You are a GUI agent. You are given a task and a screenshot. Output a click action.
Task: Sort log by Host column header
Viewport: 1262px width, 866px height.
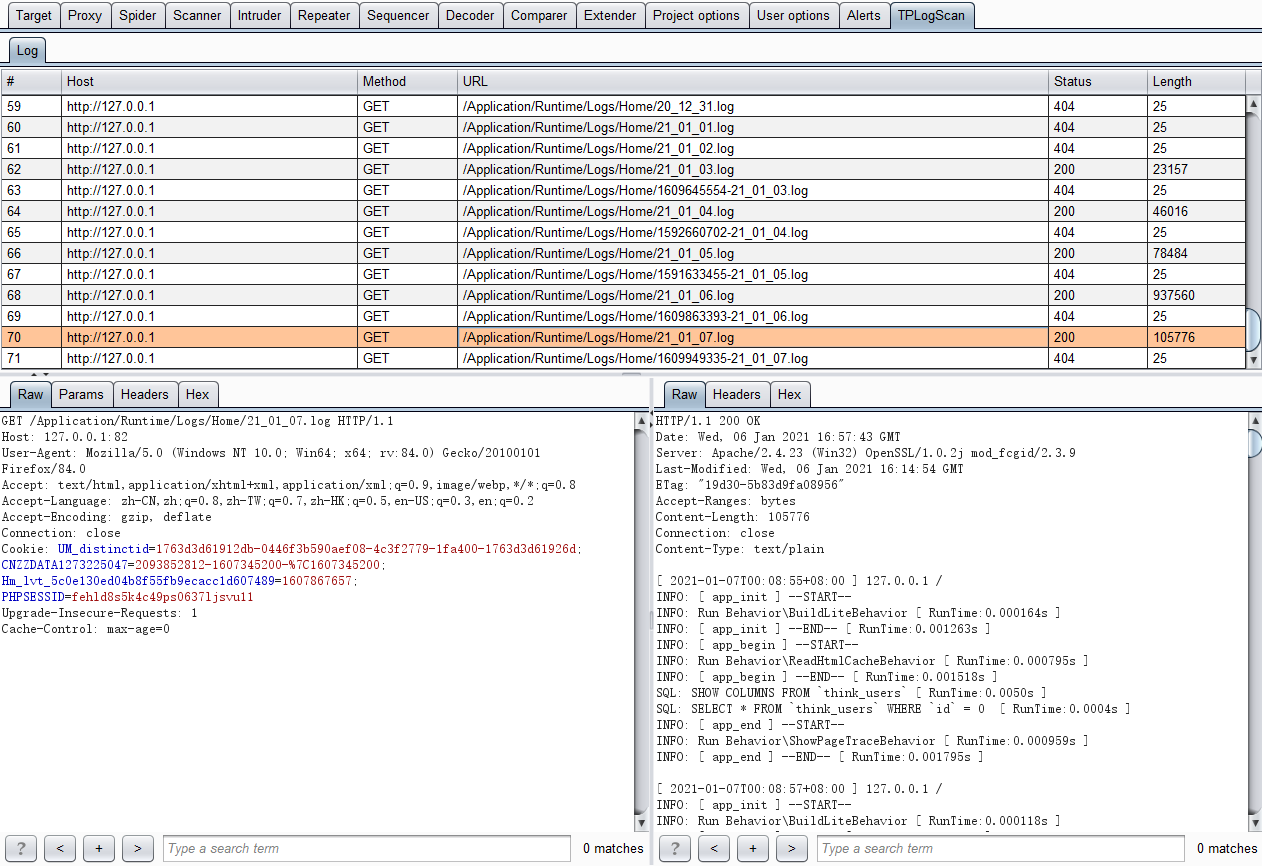click(209, 81)
